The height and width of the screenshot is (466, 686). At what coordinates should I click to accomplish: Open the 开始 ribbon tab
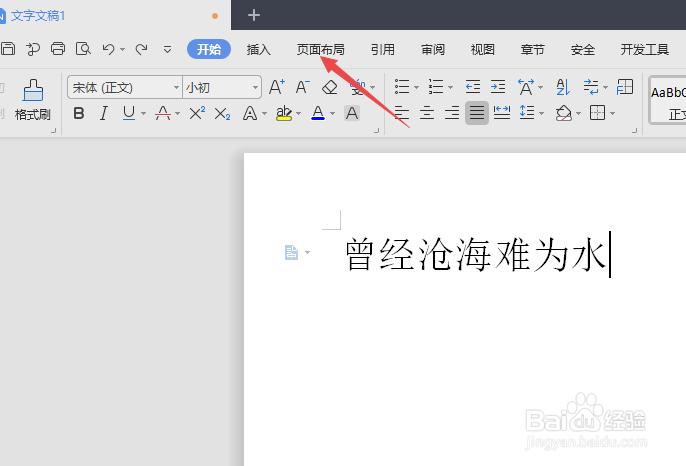pyautogui.click(x=209, y=49)
